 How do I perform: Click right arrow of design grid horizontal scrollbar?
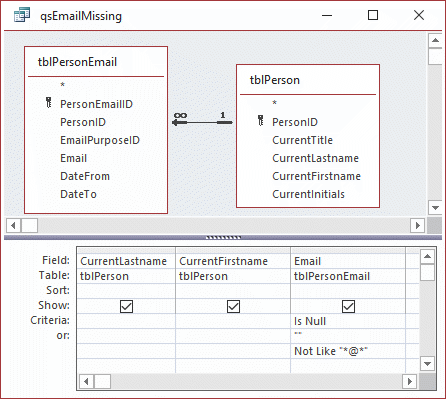tap(410, 381)
